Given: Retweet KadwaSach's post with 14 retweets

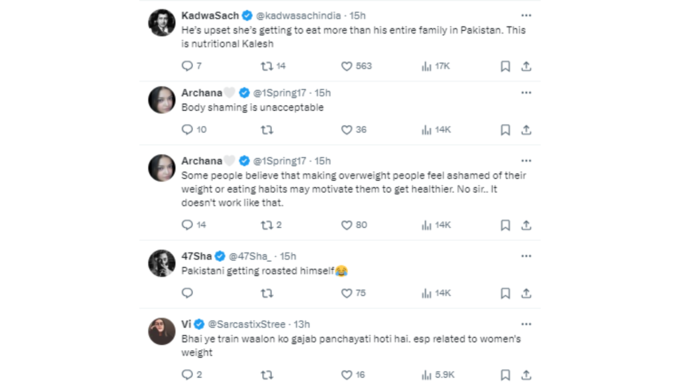Looking at the screenshot, I should [x=273, y=66].
